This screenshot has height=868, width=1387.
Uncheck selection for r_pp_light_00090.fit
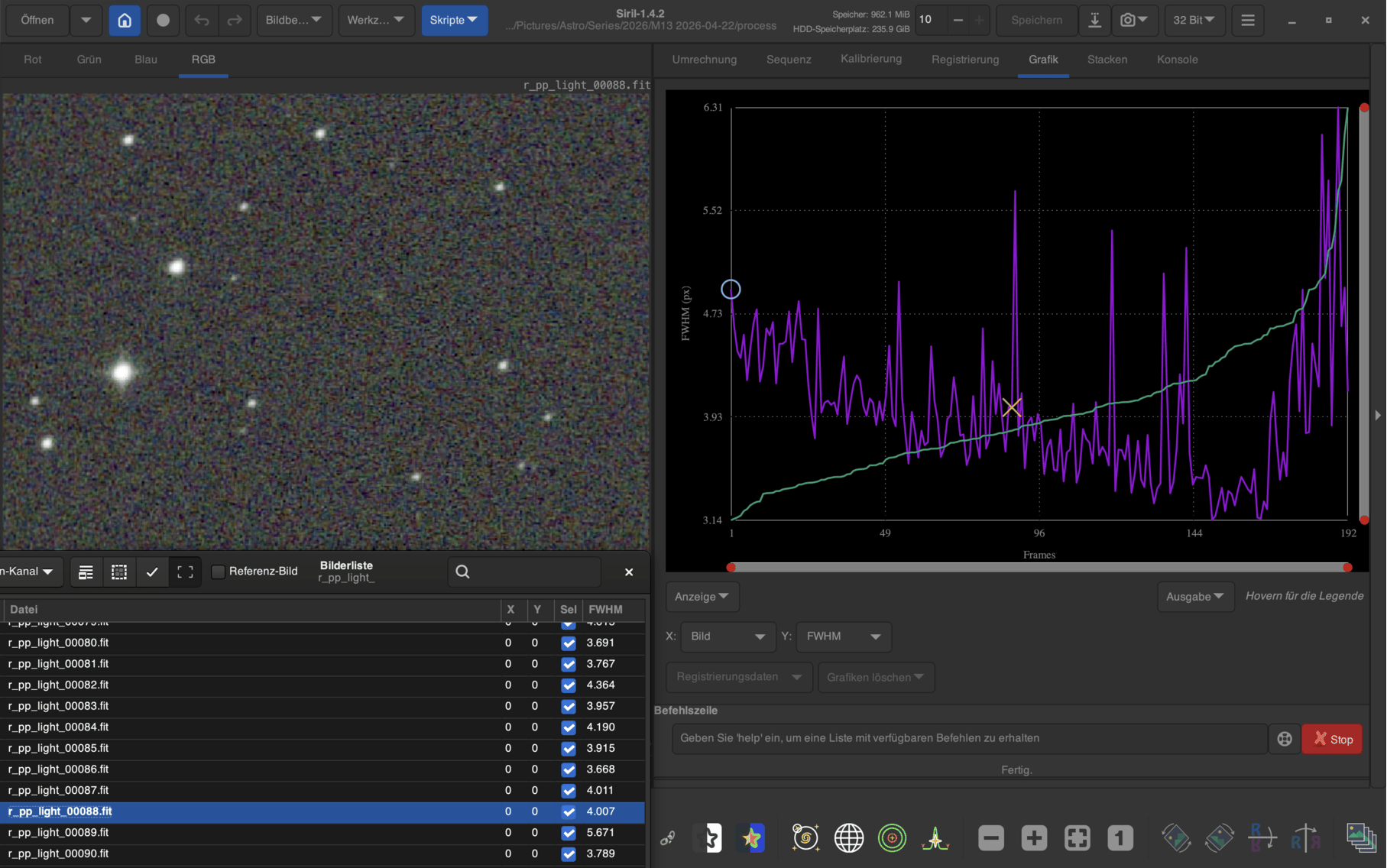568,854
